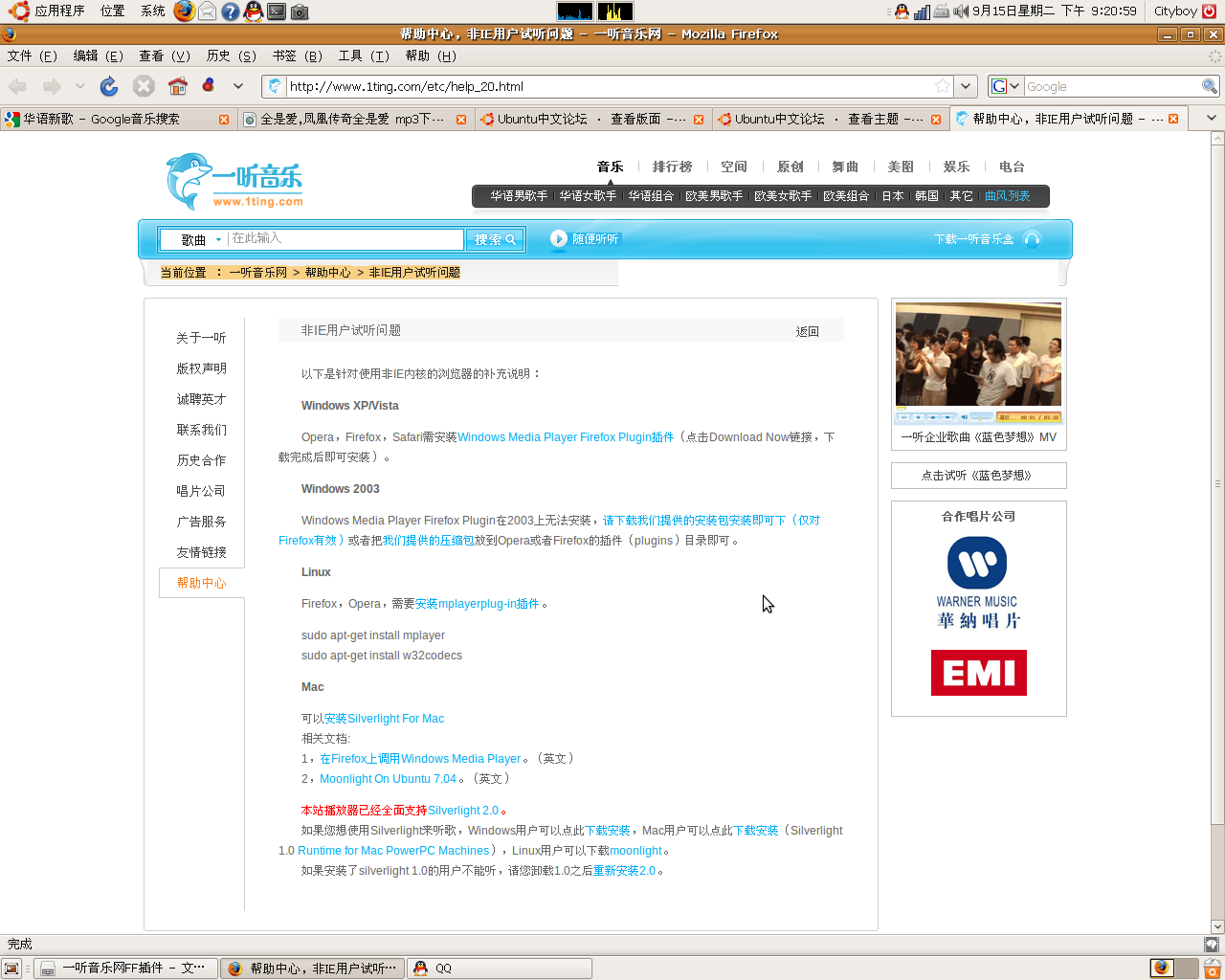Click the video progress slider in thumbnail
1225x980 pixels.
point(982,417)
